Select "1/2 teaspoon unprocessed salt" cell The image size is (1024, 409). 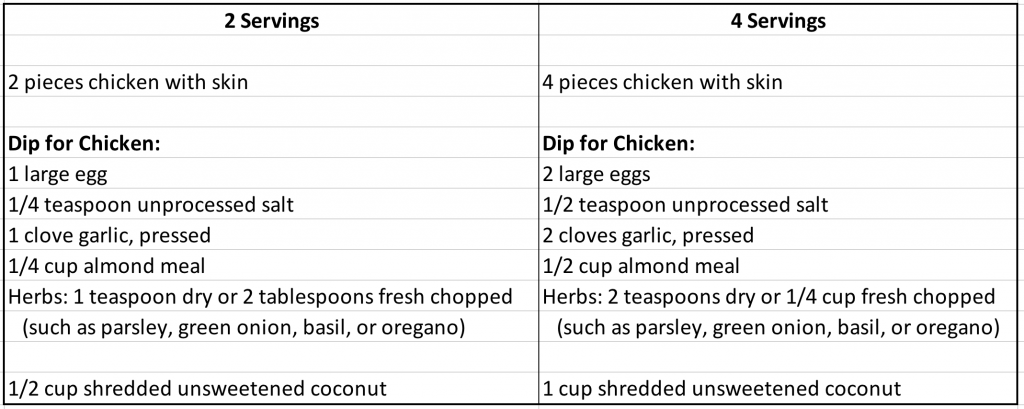pyautogui.click(x=778, y=204)
